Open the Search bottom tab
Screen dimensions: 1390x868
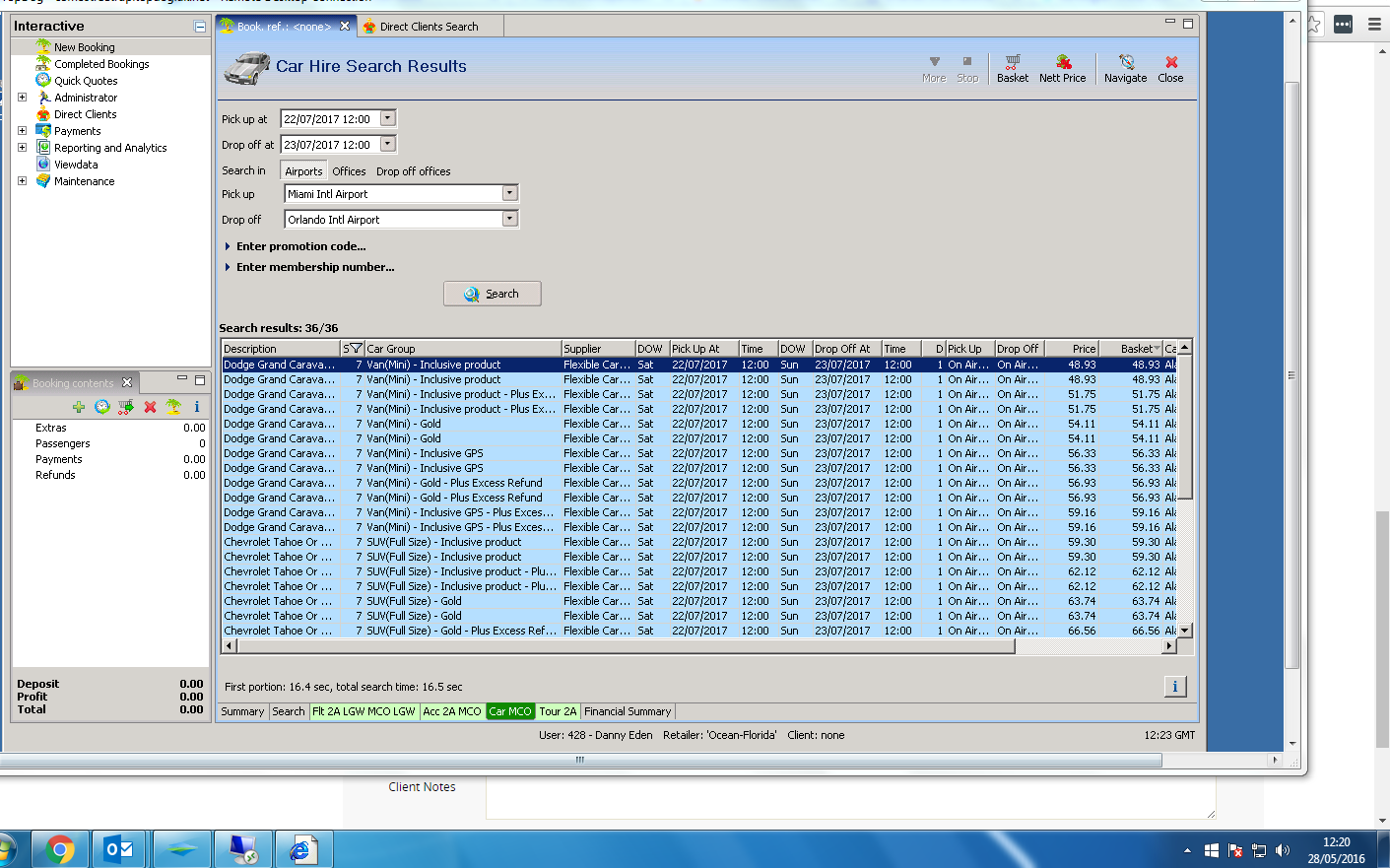pyautogui.click(x=289, y=711)
